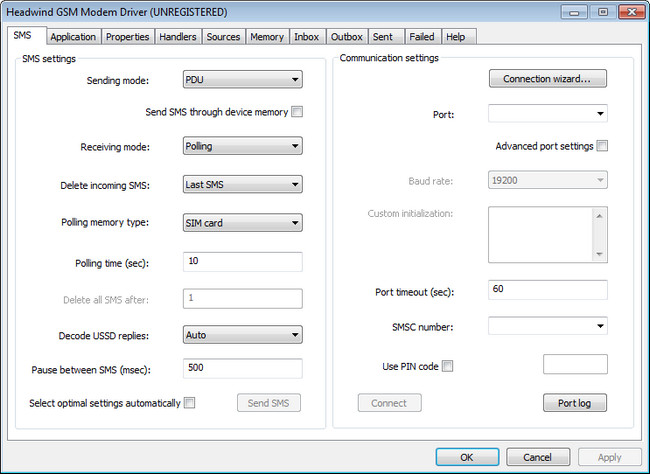Open the Sending mode dropdown
The height and width of the screenshot is (474, 650).
tap(243, 79)
